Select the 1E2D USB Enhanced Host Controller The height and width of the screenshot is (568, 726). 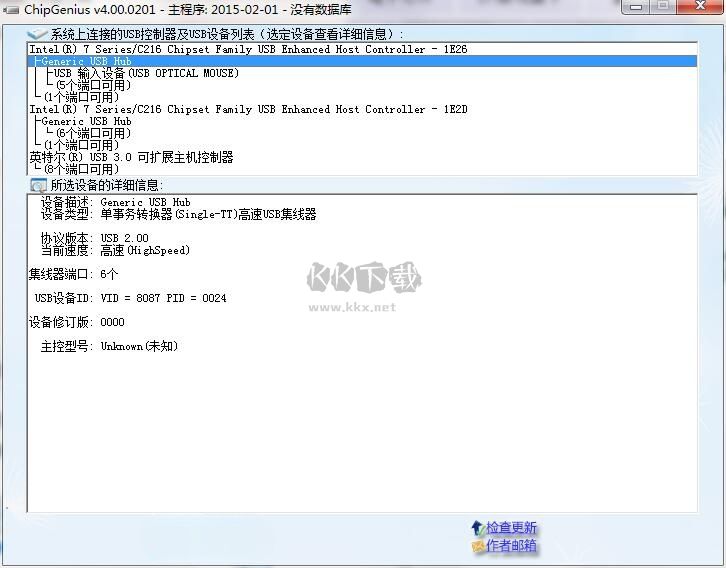tap(248, 109)
